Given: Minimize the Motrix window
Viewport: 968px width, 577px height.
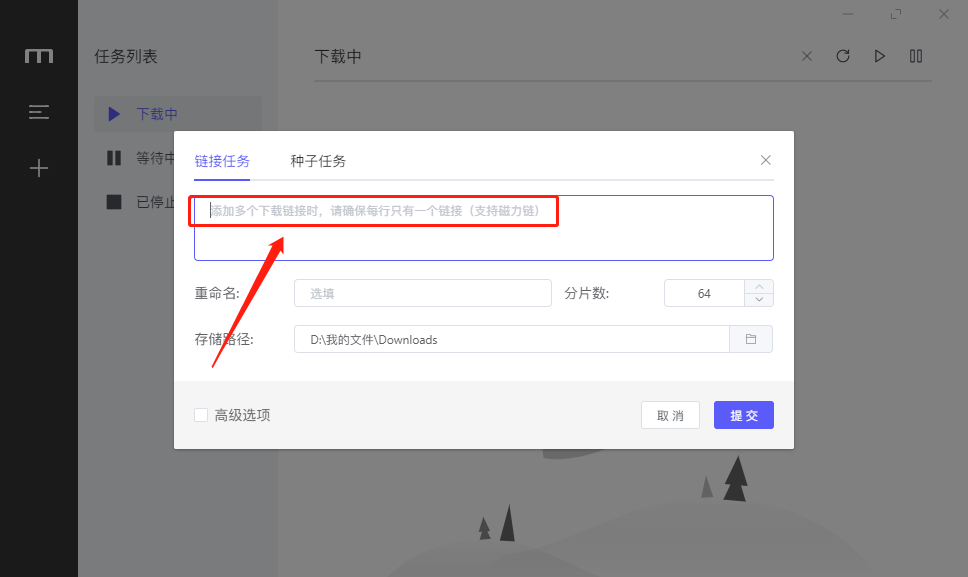Looking at the screenshot, I should (x=848, y=14).
